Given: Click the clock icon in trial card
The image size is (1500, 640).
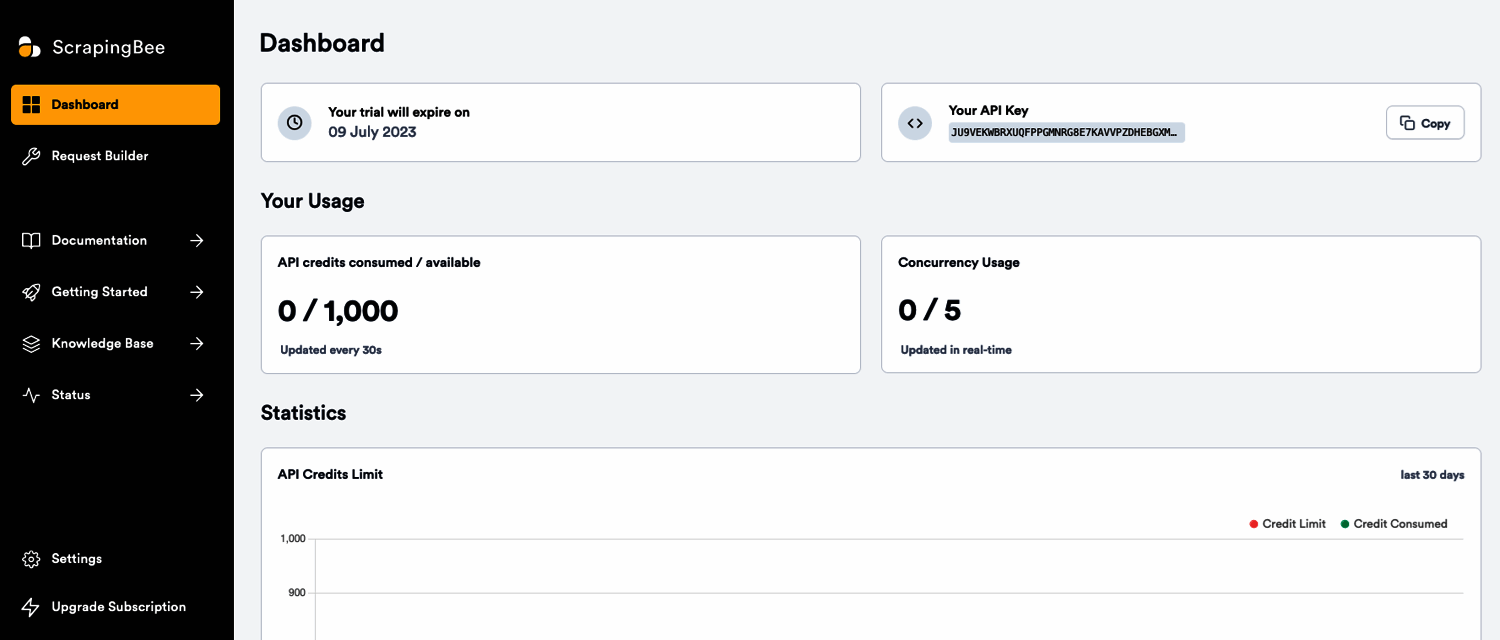Looking at the screenshot, I should (294, 122).
